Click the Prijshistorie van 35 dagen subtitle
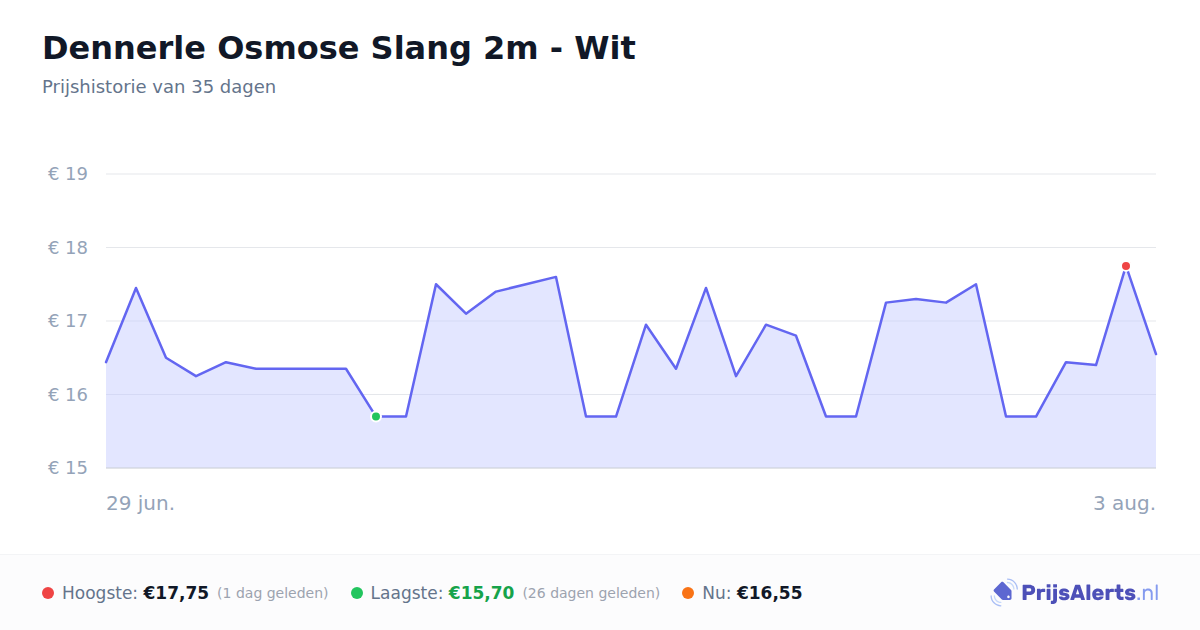Image resolution: width=1200 pixels, height=630 pixels. (159, 87)
